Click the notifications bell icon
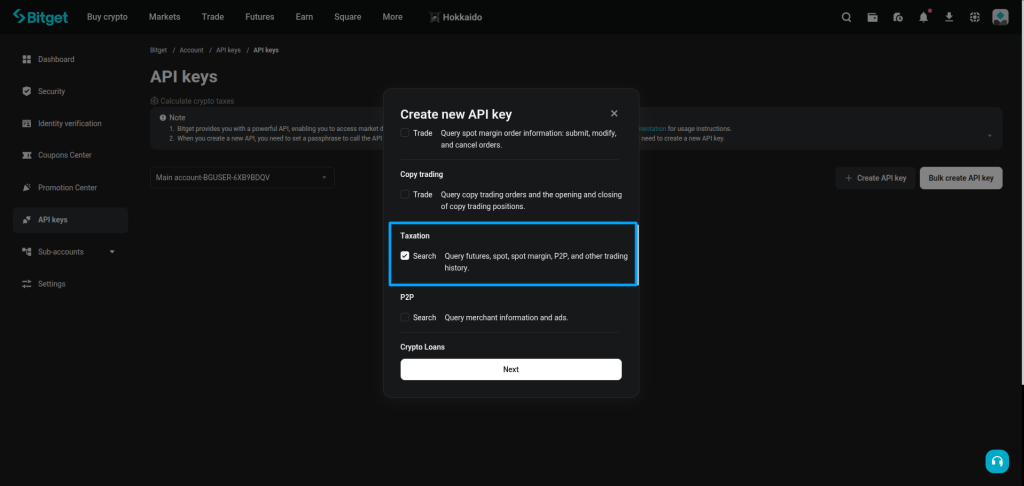The image size is (1024, 486). tap(923, 17)
